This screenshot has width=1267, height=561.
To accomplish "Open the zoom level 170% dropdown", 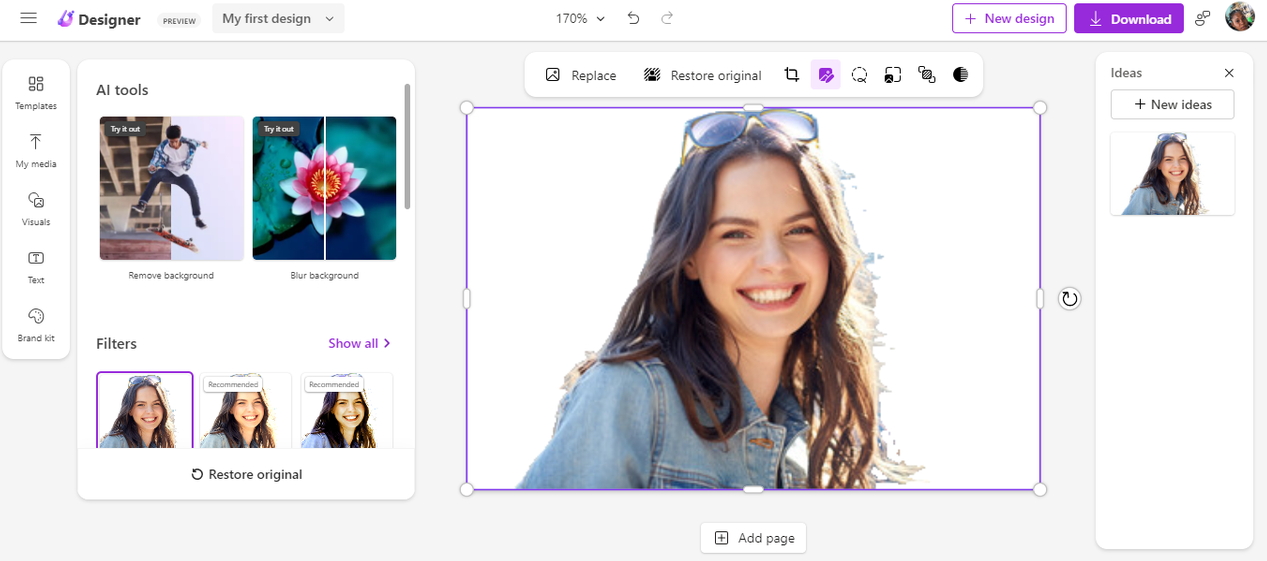I will pos(581,18).
